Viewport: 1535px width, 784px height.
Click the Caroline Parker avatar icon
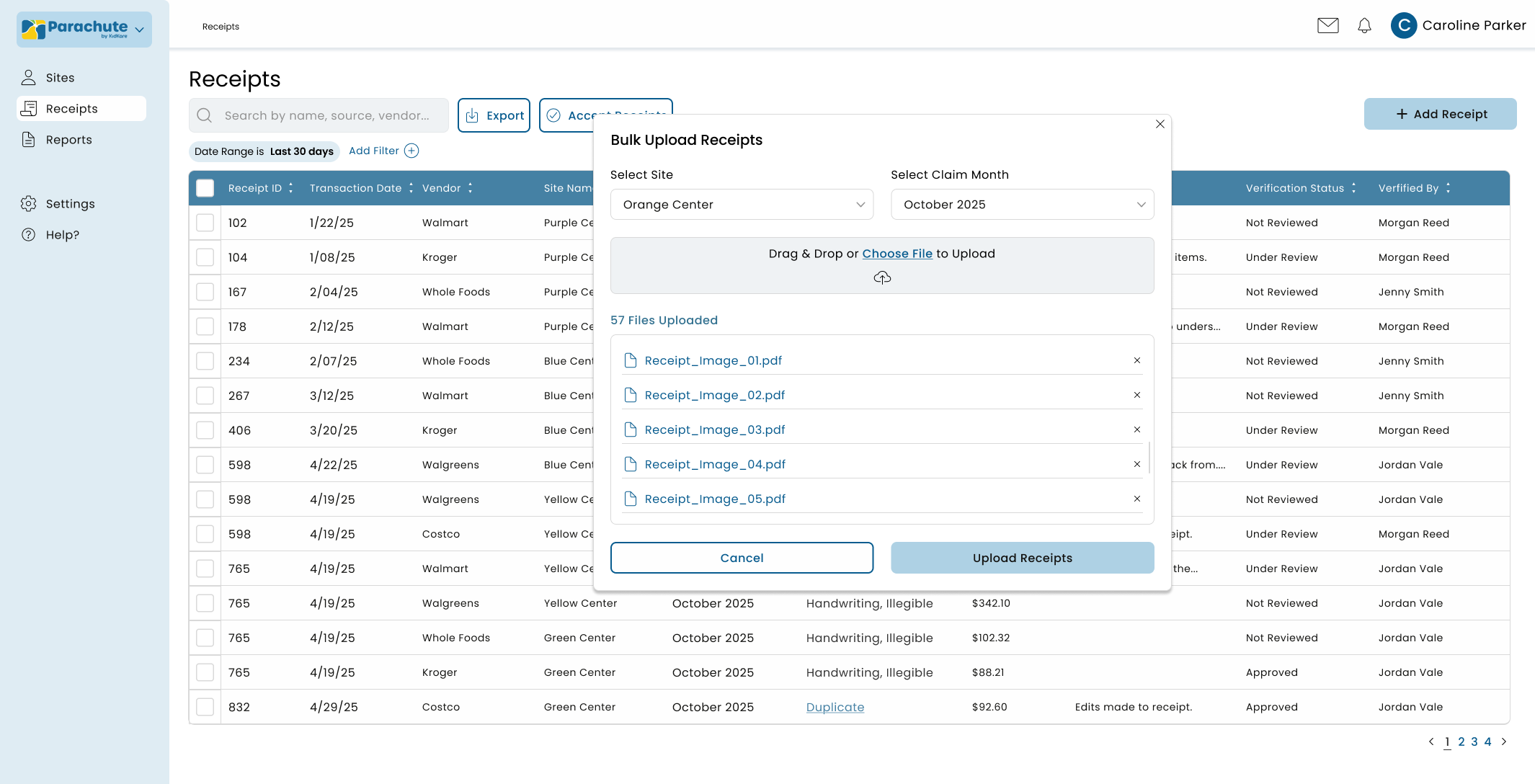(1403, 26)
